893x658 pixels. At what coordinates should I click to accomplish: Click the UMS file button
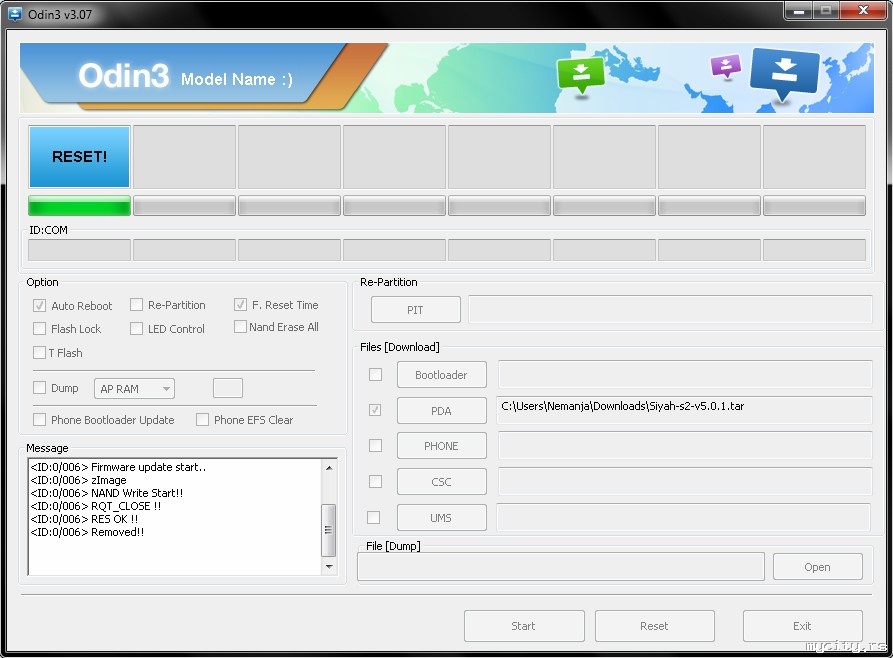(x=441, y=518)
